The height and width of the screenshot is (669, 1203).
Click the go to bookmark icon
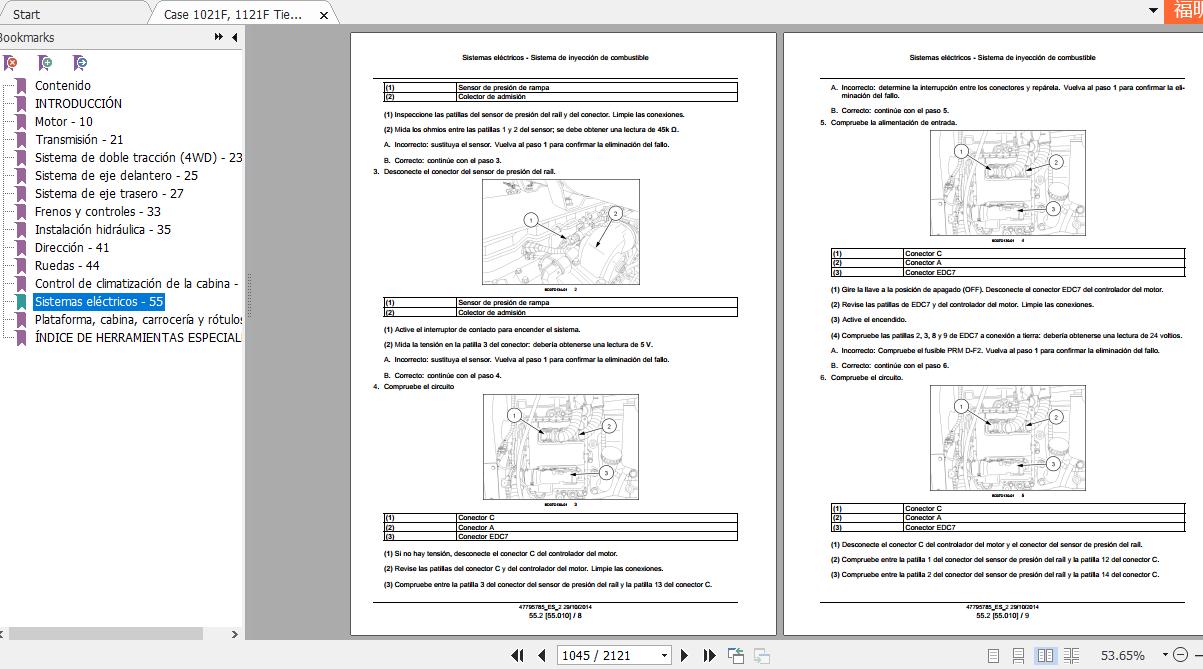point(80,62)
